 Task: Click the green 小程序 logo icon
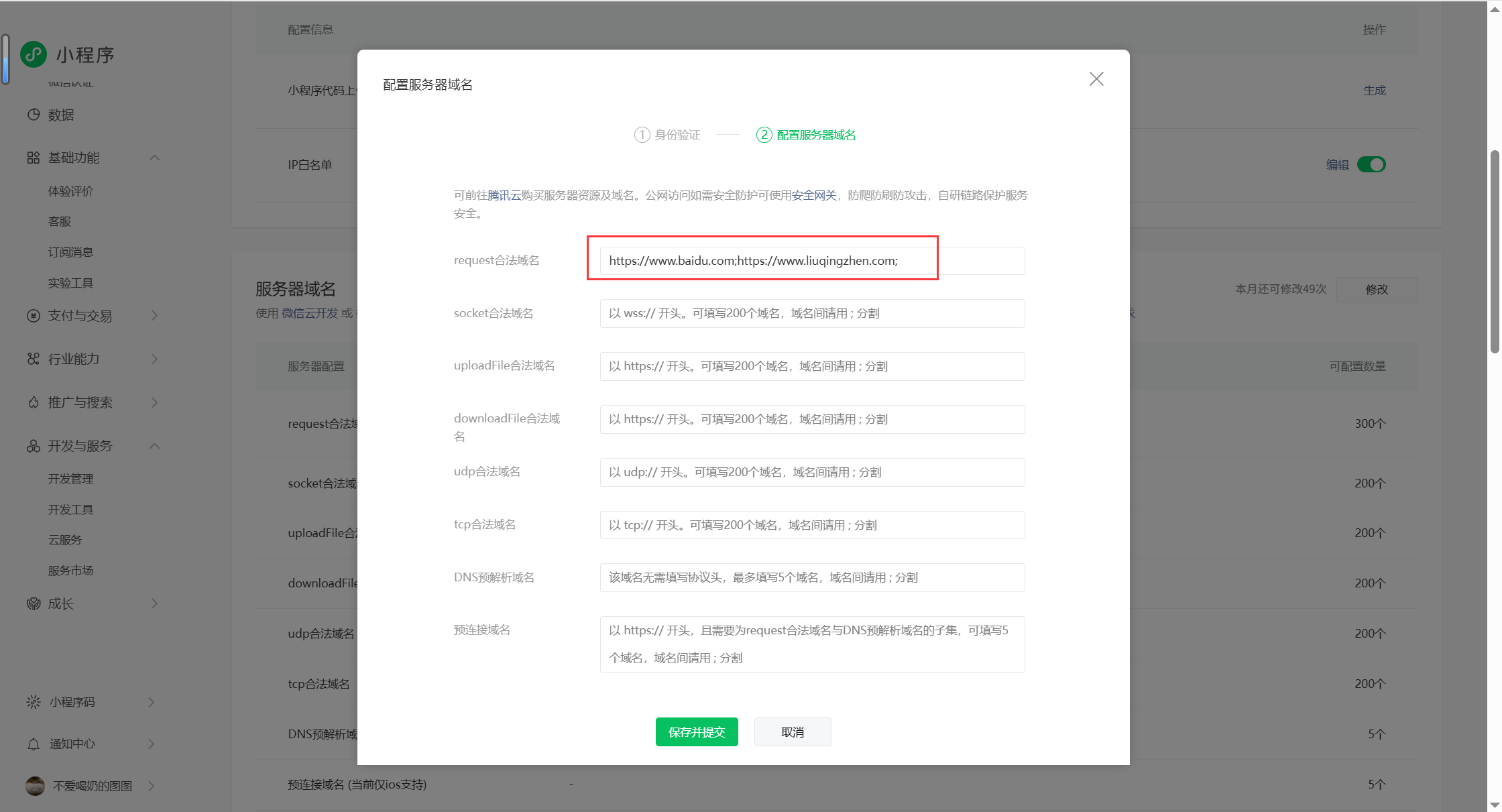(x=34, y=54)
